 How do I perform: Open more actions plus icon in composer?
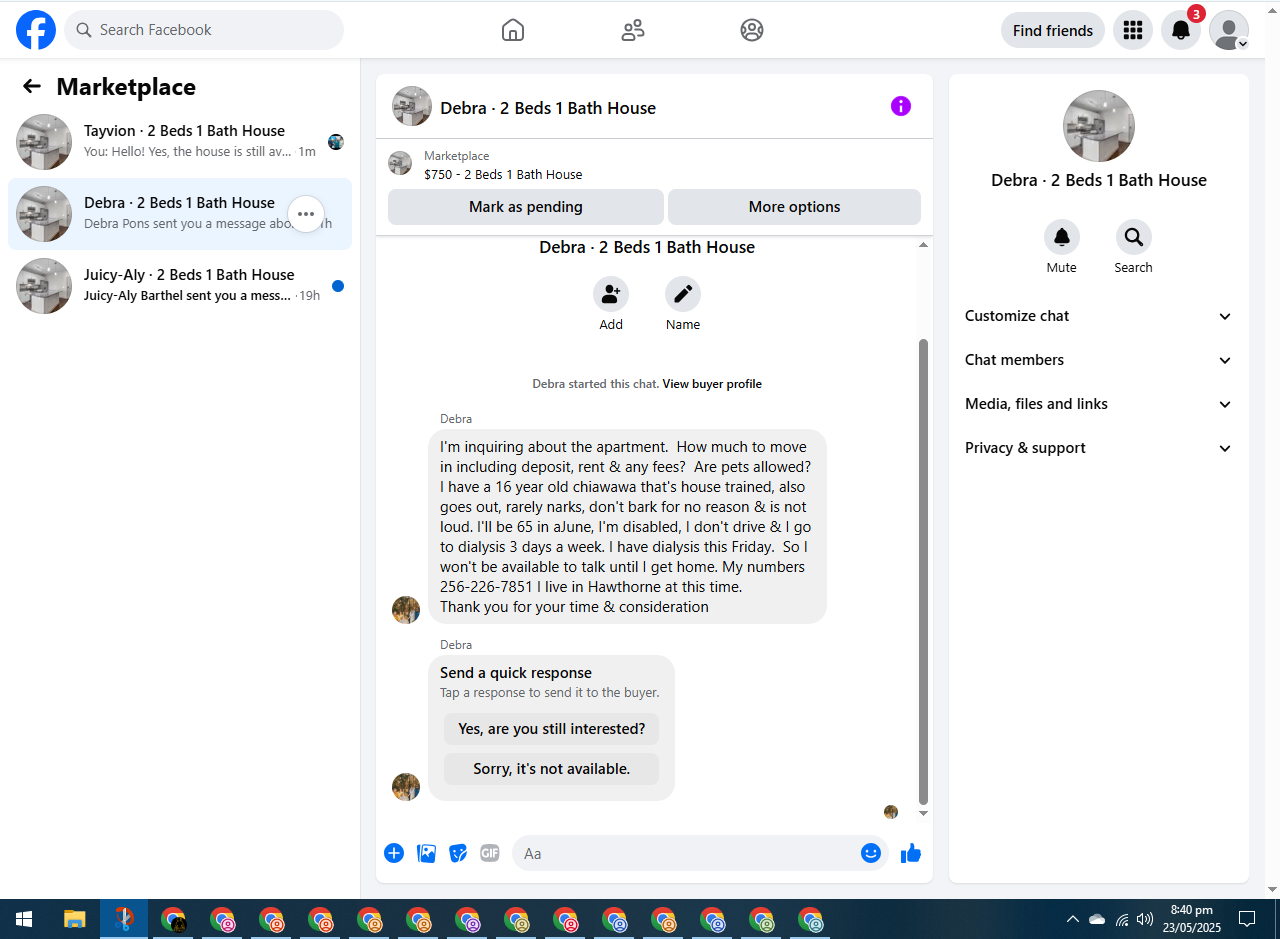(x=394, y=853)
